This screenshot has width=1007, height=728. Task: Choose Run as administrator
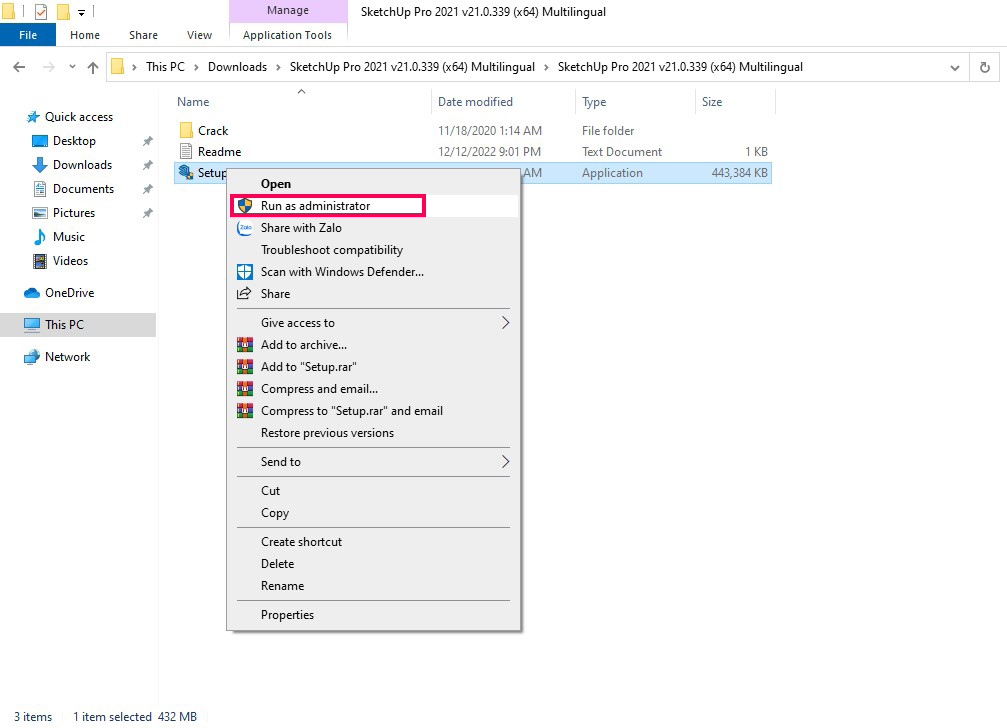pyautogui.click(x=315, y=206)
